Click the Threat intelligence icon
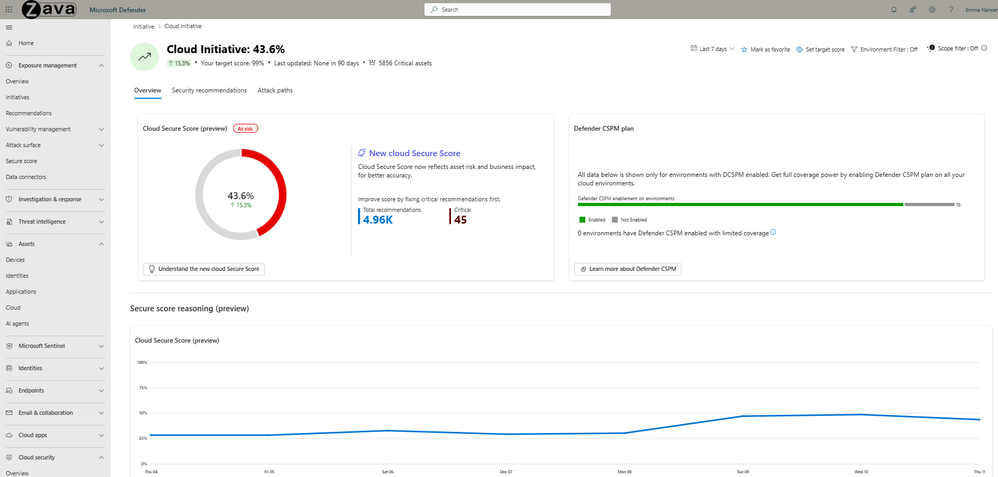 click(9, 222)
